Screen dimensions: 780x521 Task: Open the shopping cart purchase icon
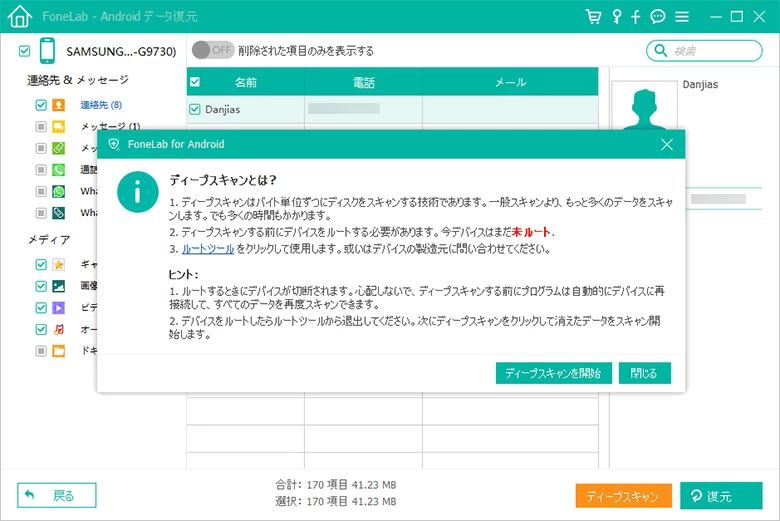pos(594,17)
